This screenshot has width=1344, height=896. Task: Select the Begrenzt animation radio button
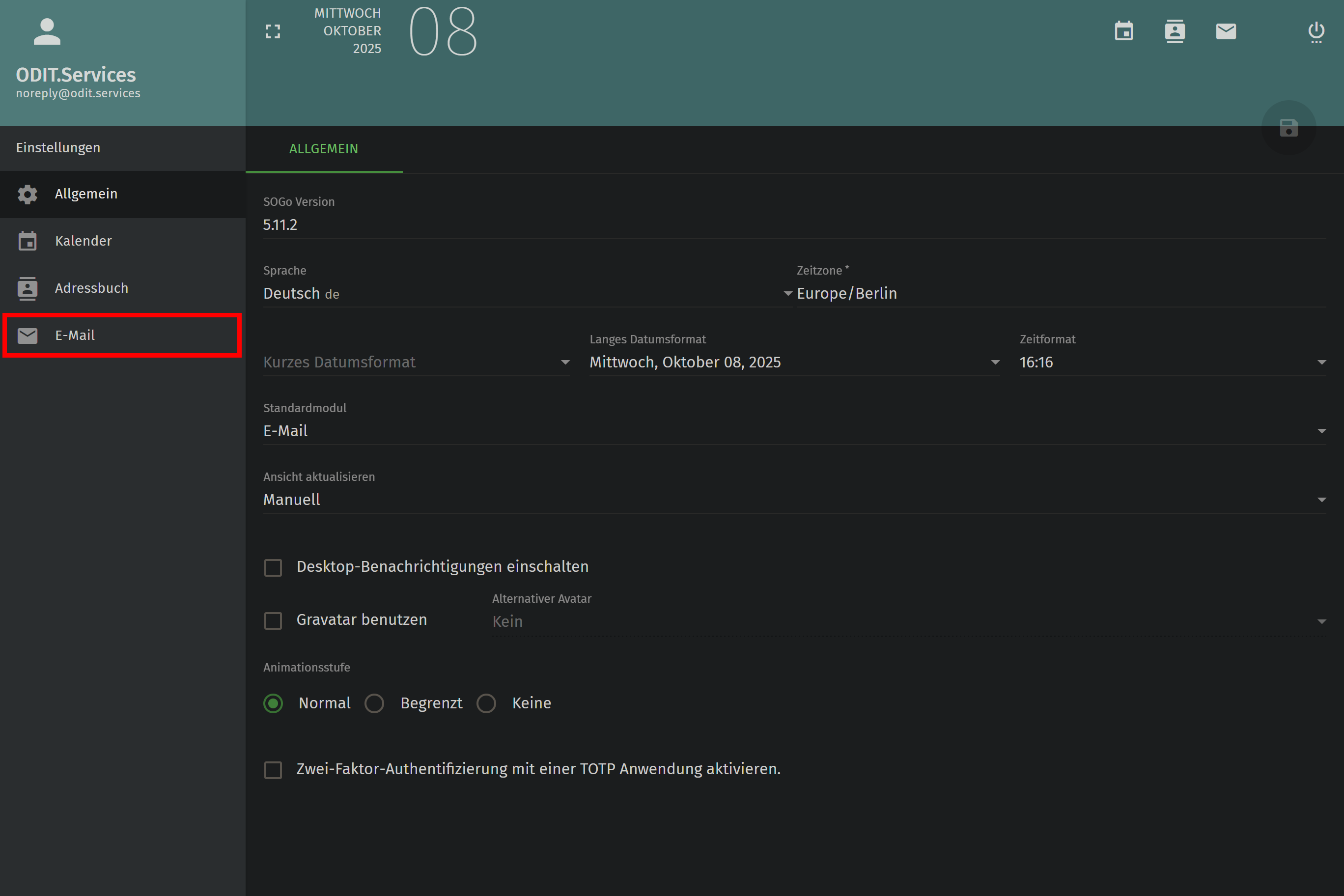(374, 703)
